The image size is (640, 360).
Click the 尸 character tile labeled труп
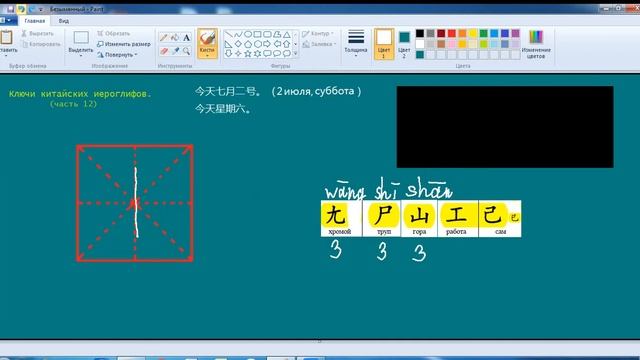[382, 218]
